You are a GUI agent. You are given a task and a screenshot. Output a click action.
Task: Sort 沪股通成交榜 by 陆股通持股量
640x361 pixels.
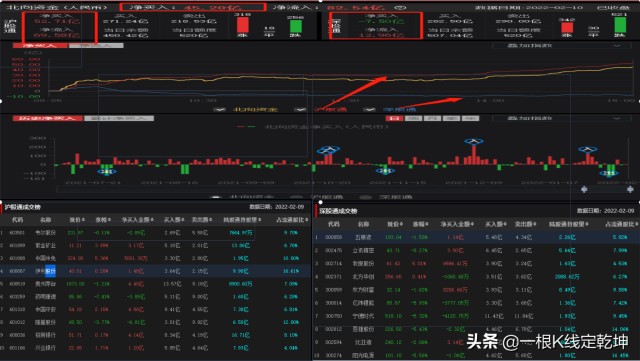[x=242, y=220]
